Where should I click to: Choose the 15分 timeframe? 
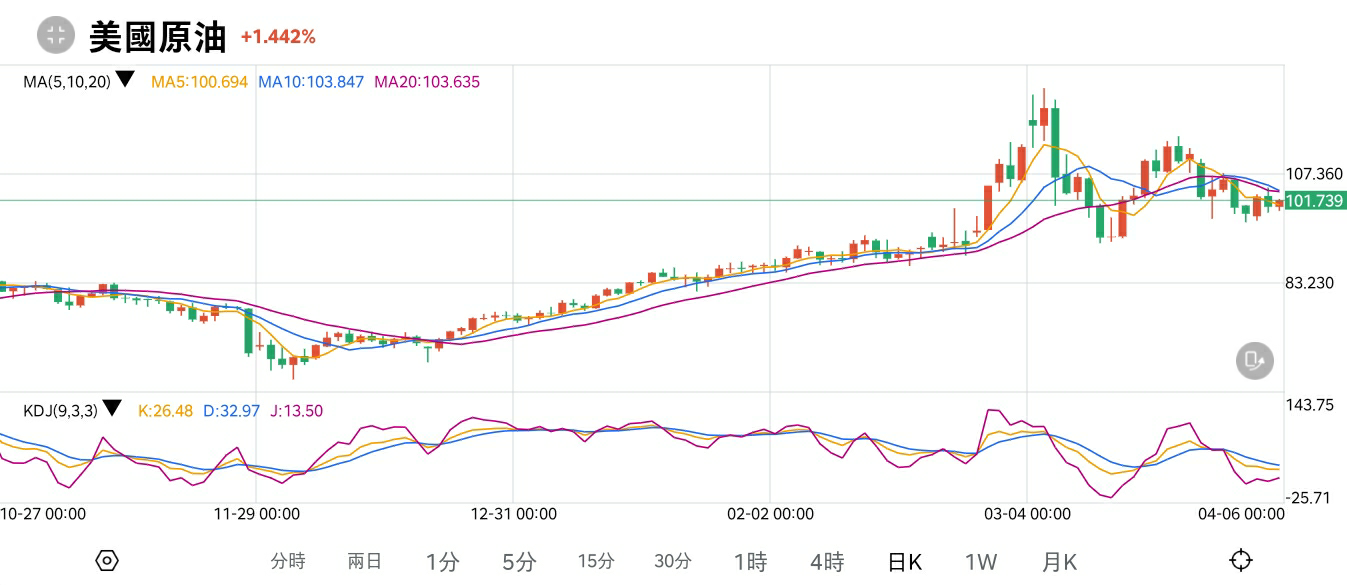pos(596,562)
